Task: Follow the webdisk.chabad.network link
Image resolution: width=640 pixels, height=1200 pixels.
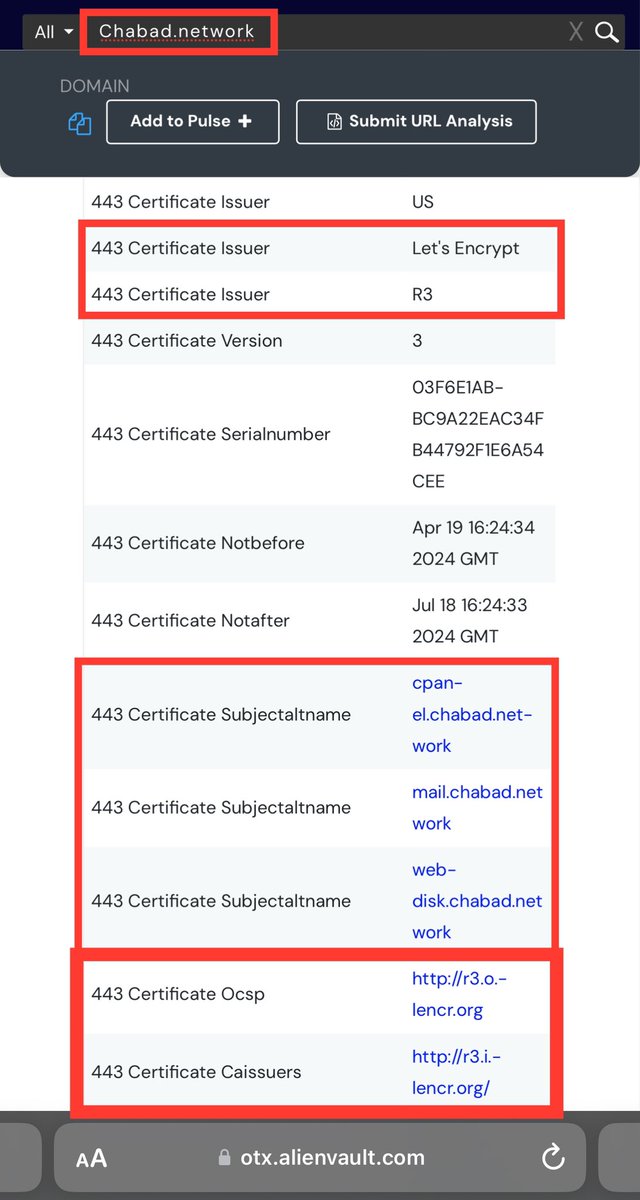Action: (477, 901)
